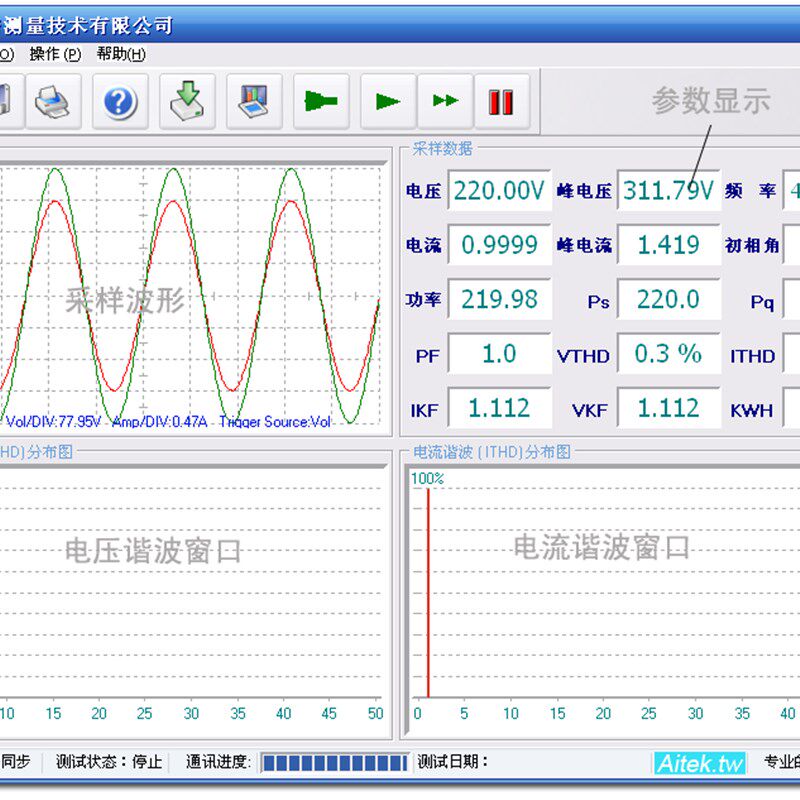800x800 pixels.
Task: Click the printer icon in toolbar
Action: coord(53,102)
